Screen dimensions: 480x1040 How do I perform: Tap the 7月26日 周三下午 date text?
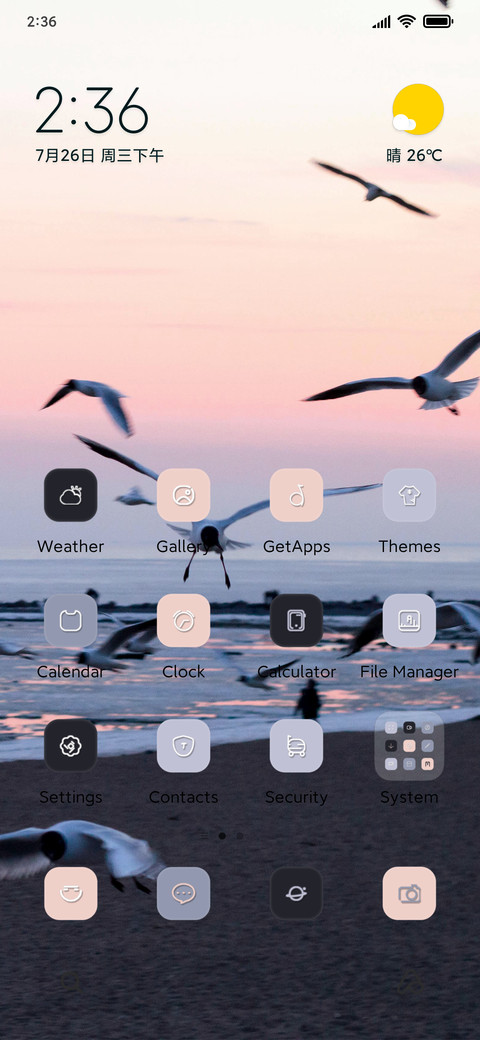[x=99, y=156]
